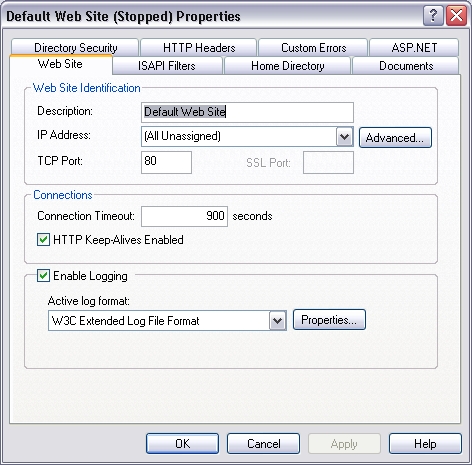Viewport: 472px width, 465px height.
Task: Toggle HTTP Keep-Alives Enabled checkbox
Action: point(43,240)
